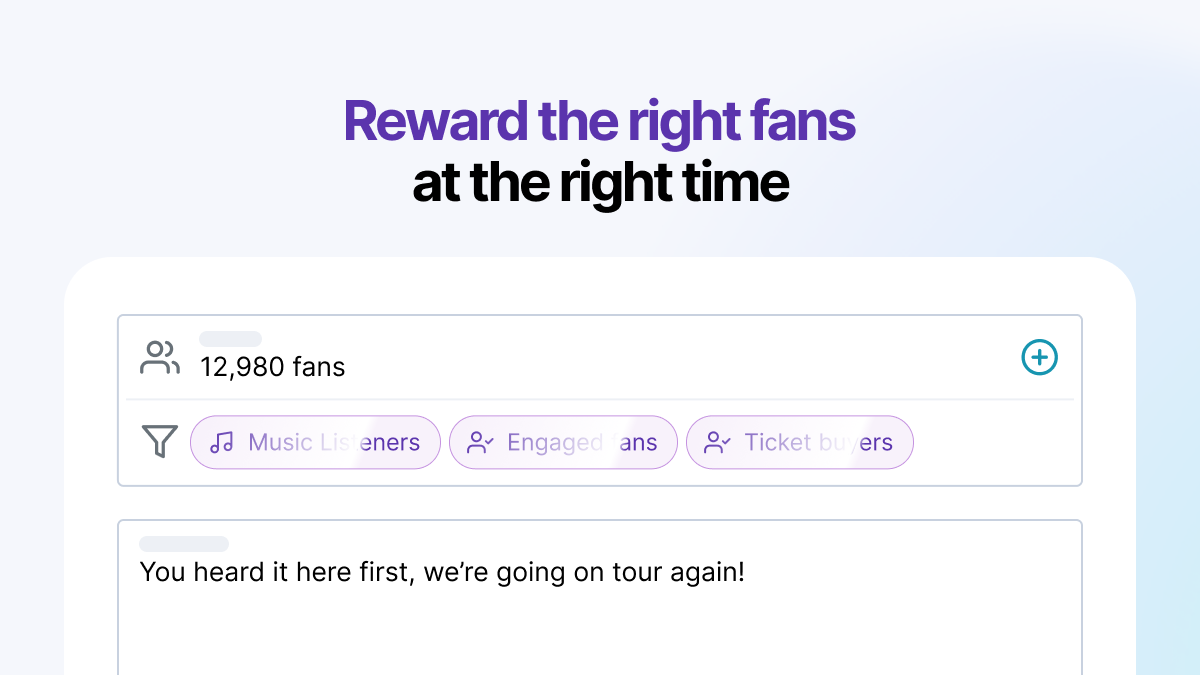Image resolution: width=1200 pixels, height=675 pixels.
Task: Click the purple 'Reward the right fans' headline
Action: 599,122
